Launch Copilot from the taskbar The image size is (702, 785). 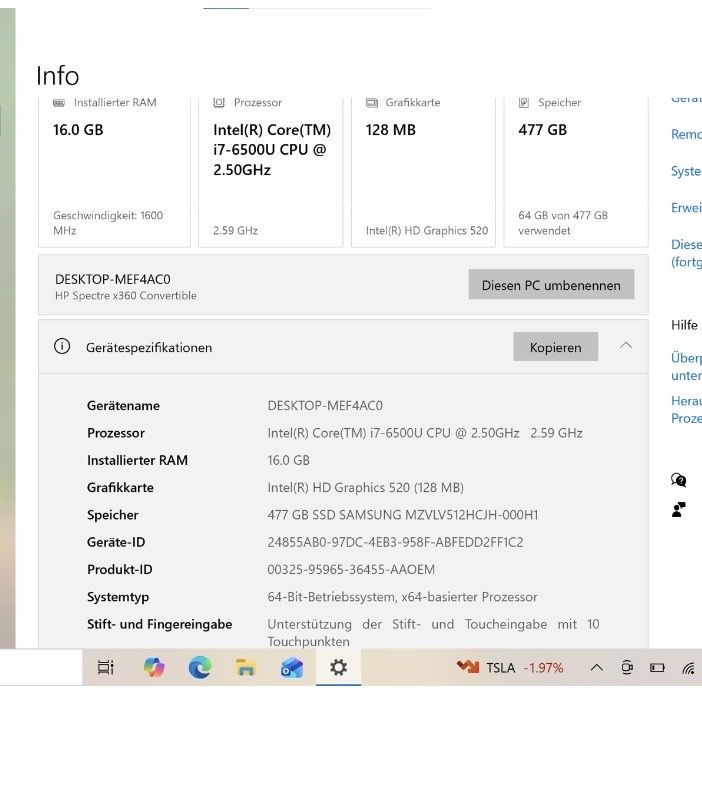click(x=154, y=667)
